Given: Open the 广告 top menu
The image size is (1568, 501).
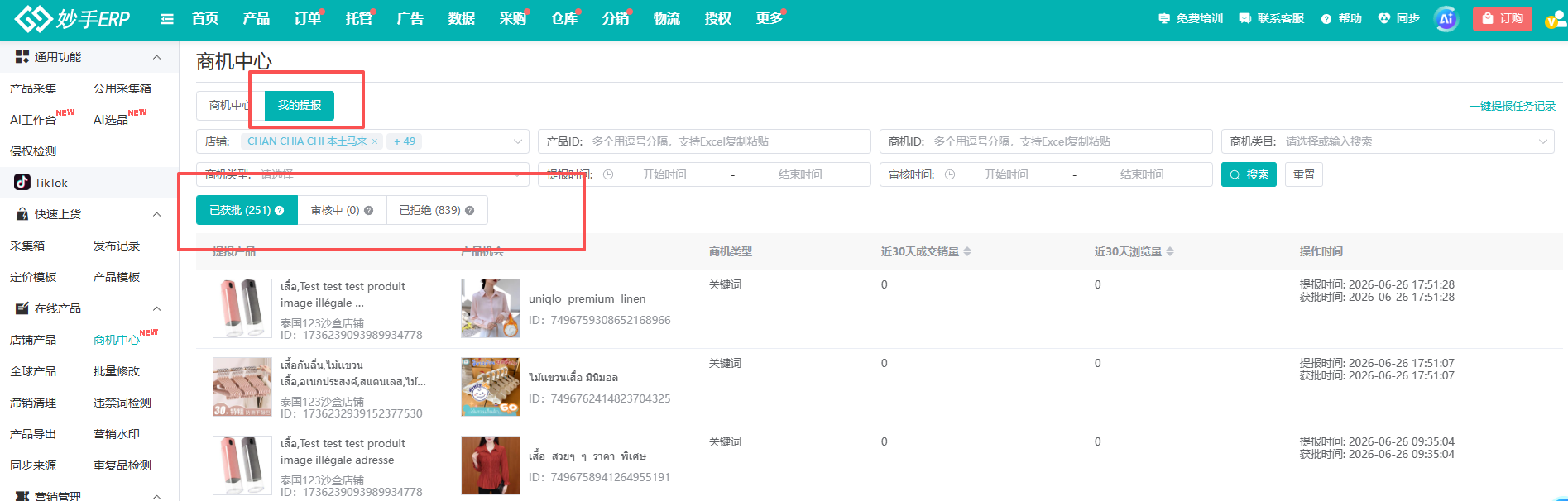Looking at the screenshot, I should [x=410, y=18].
